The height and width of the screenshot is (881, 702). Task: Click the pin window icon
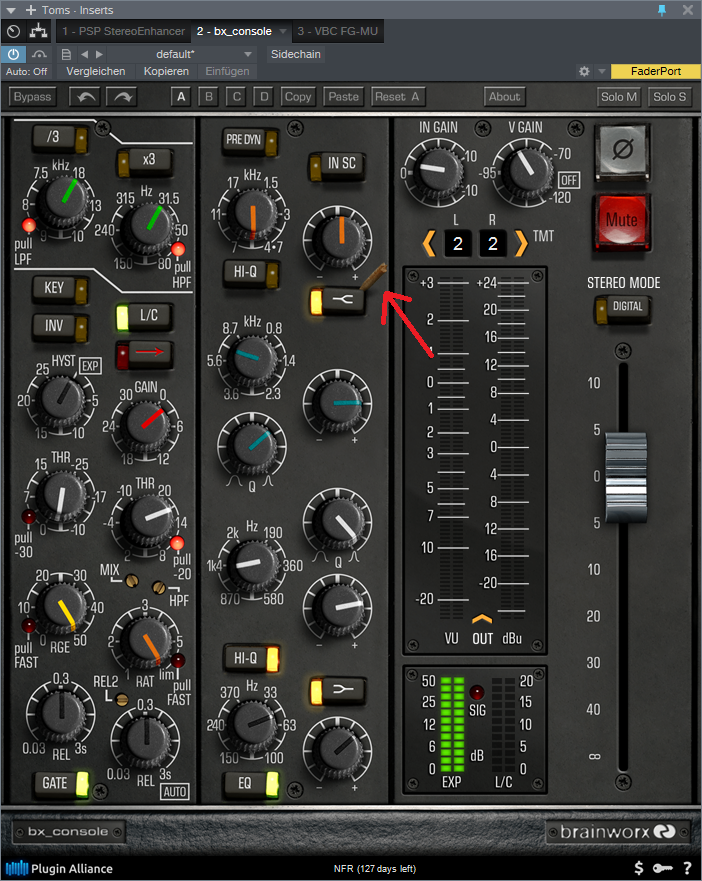click(662, 10)
